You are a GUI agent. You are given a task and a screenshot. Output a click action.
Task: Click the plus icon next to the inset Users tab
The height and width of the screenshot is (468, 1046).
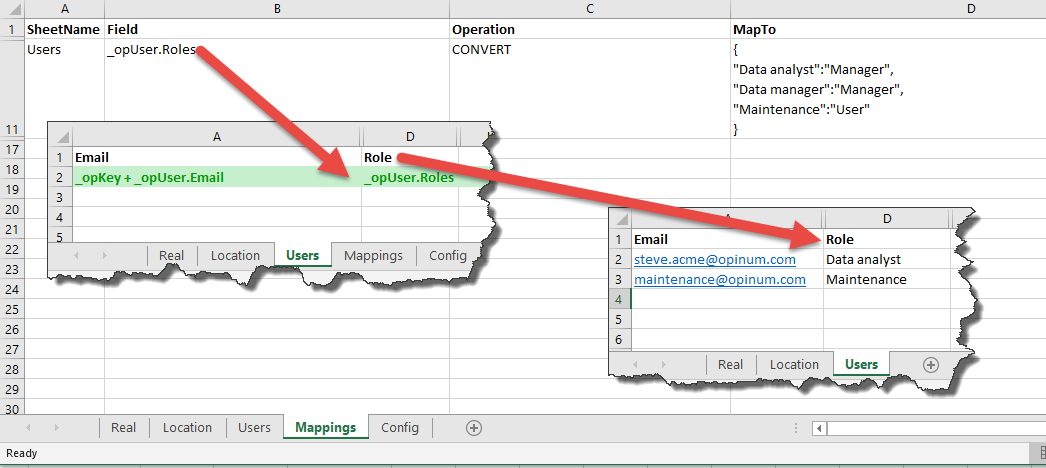(x=930, y=365)
